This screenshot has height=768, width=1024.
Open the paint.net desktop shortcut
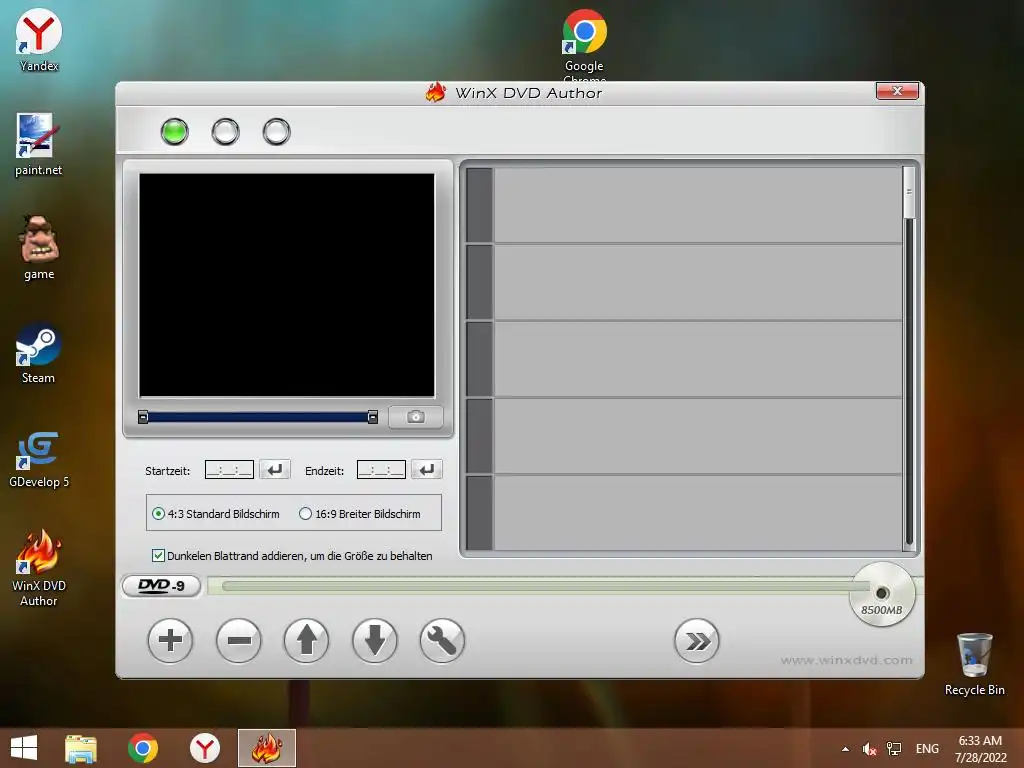point(39,144)
